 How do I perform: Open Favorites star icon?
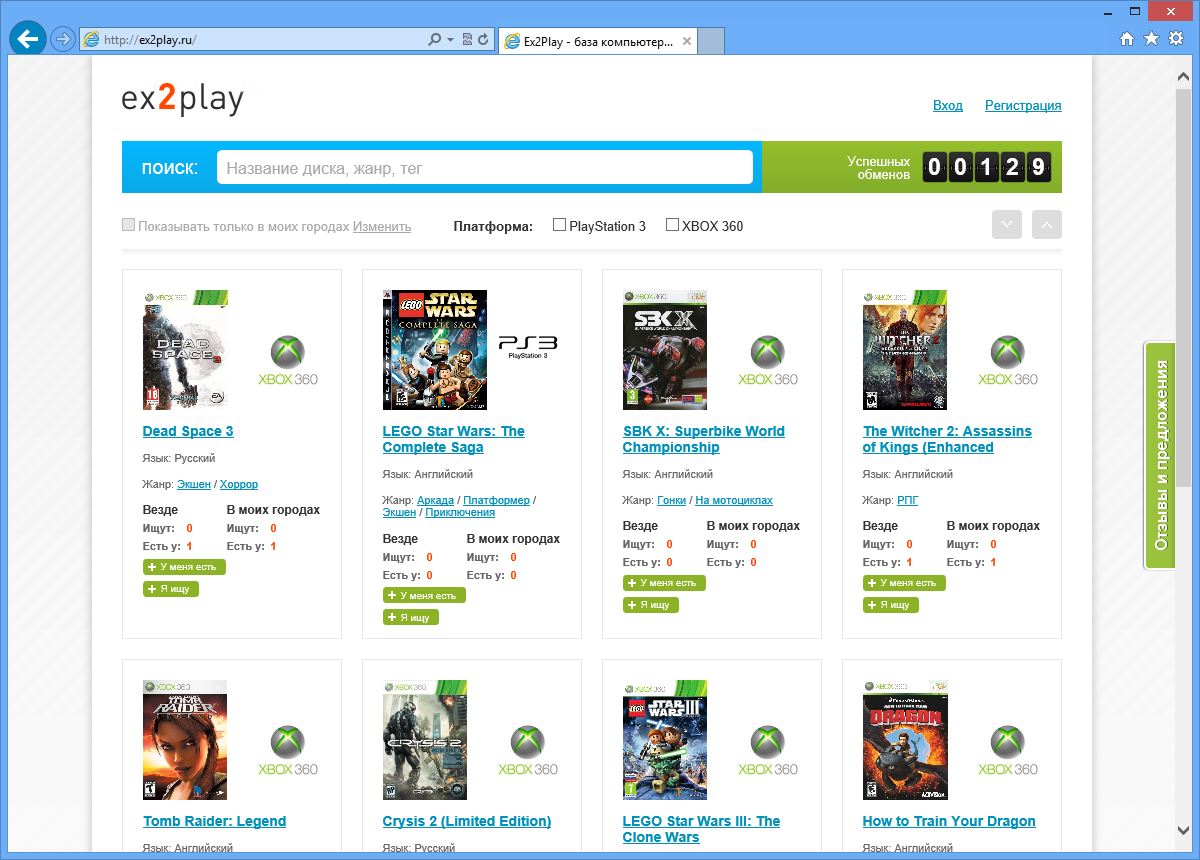click(x=1151, y=39)
